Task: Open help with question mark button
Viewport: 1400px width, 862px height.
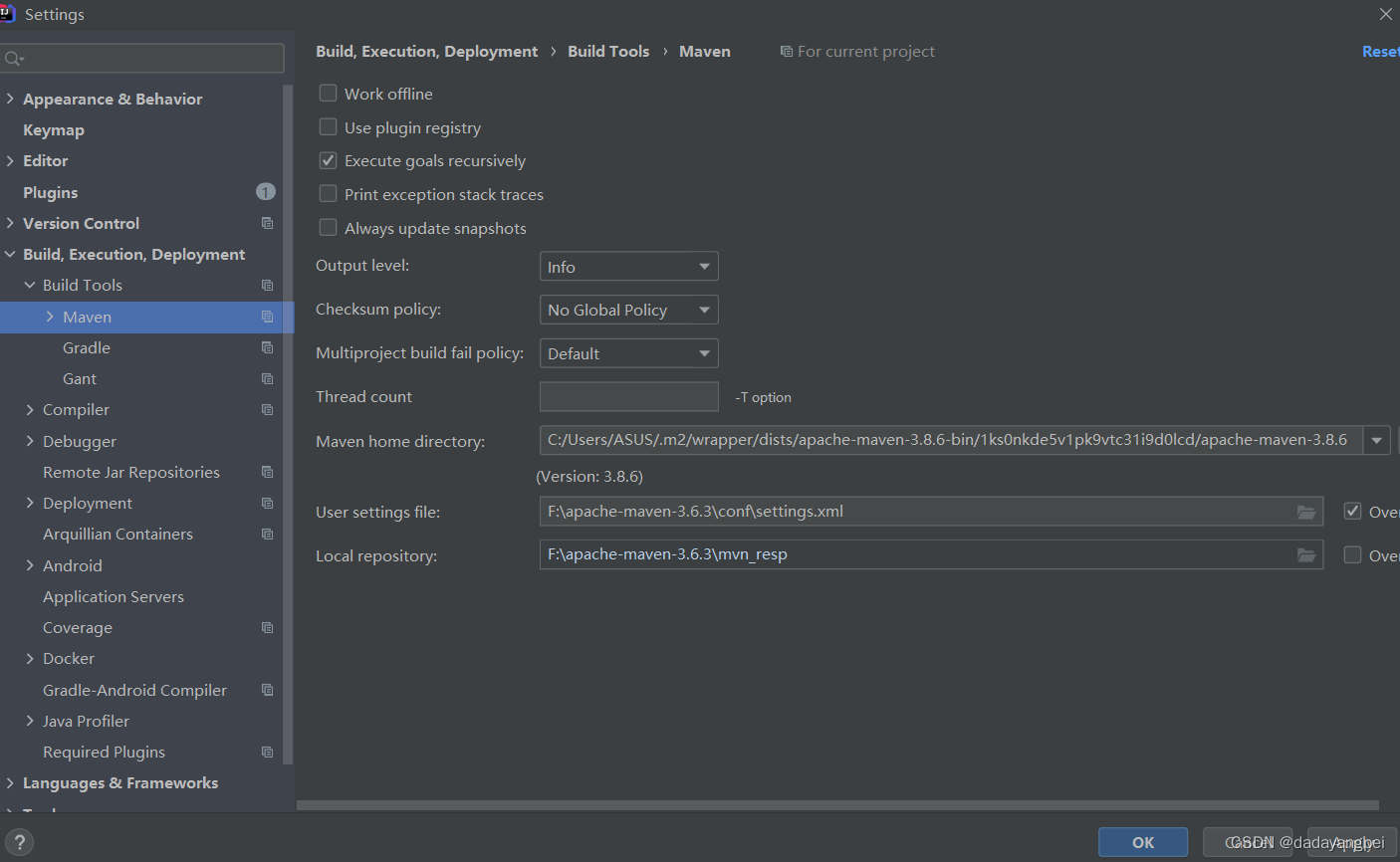Action: pos(19,842)
